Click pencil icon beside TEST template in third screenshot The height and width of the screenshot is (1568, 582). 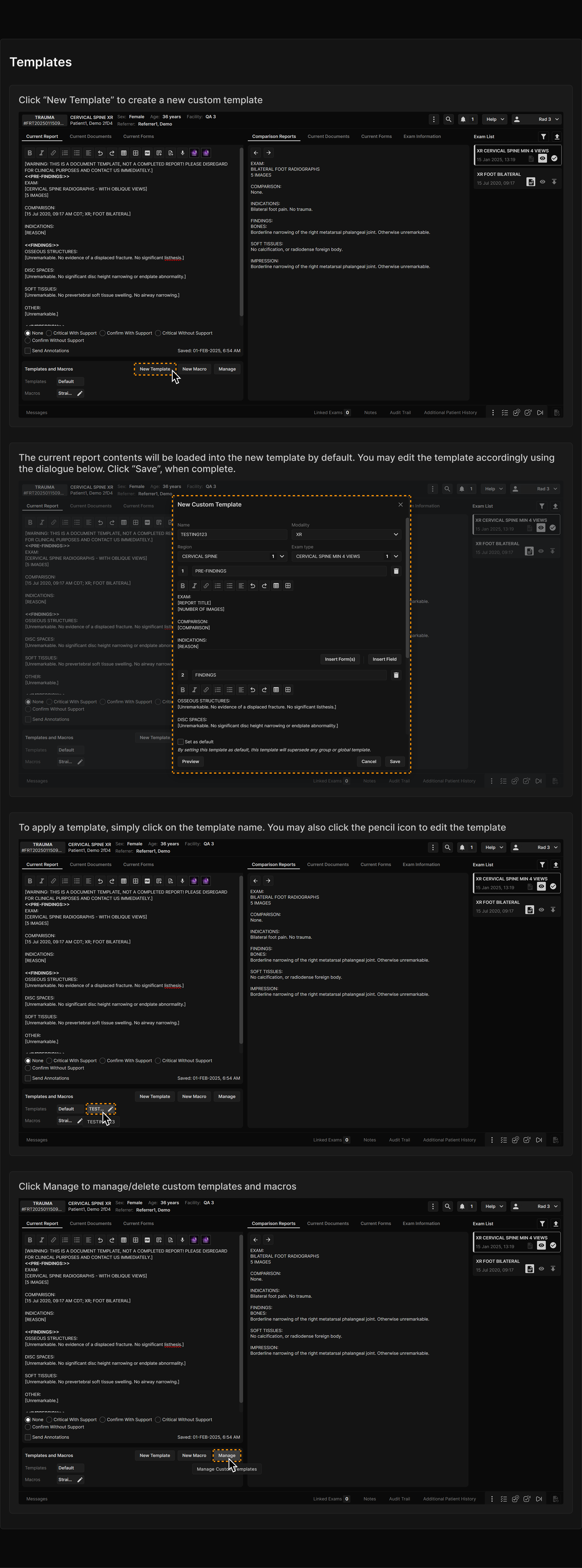pyautogui.click(x=110, y=1109)
